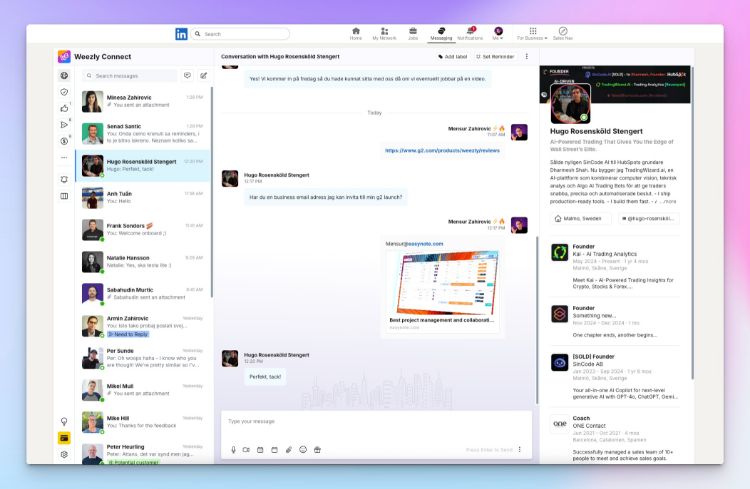The image size is (750, 489).
Task: Click the profile panel scrollbar
Action: pos(692,223)
